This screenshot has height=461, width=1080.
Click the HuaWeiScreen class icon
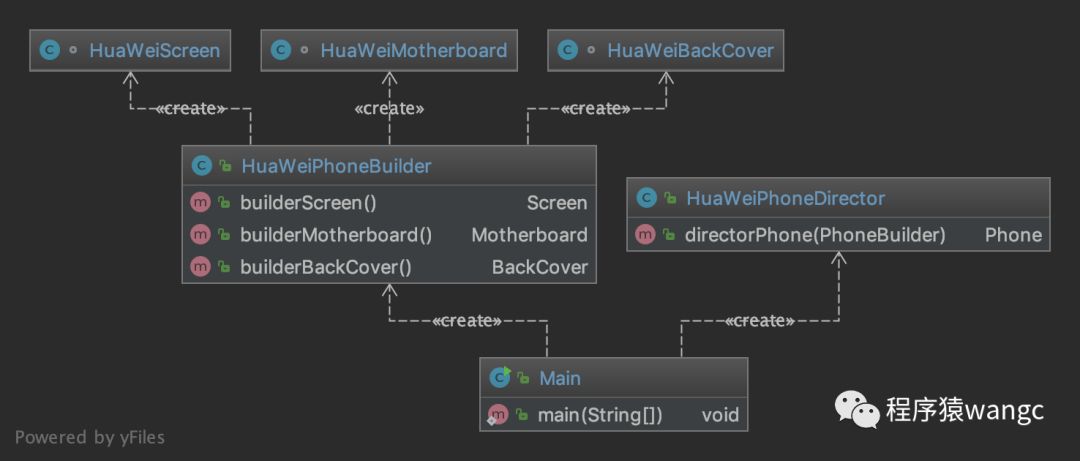tap(50, 50)
